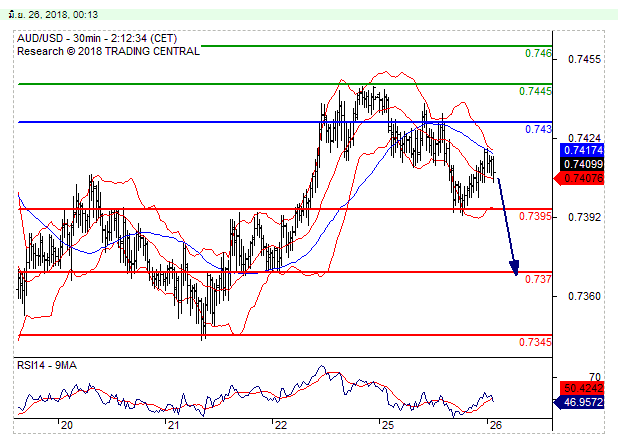Click the red 0.737 support label
Viewport: 618px width, 445px height.
point(538,279)
